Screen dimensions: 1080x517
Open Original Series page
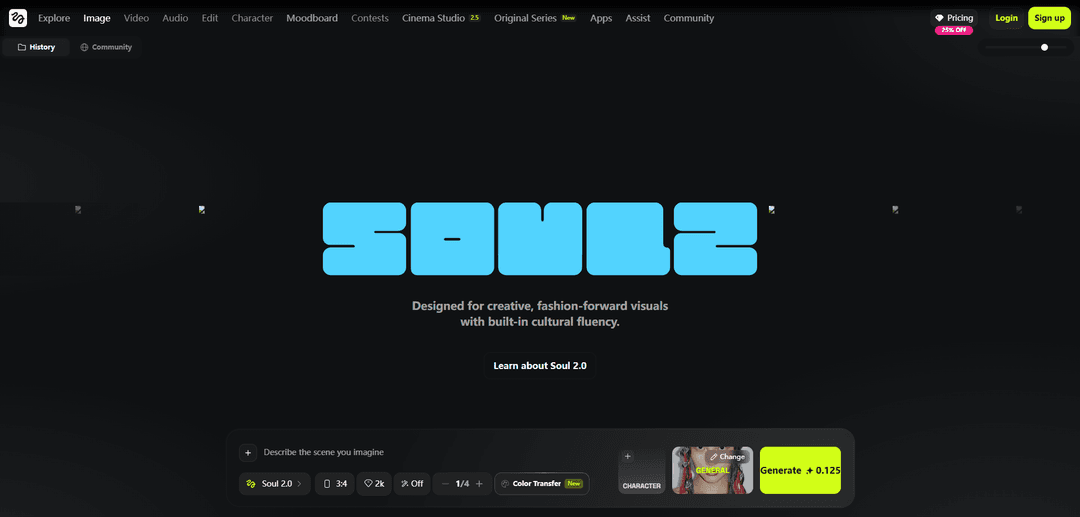click(x=535, y=19)
